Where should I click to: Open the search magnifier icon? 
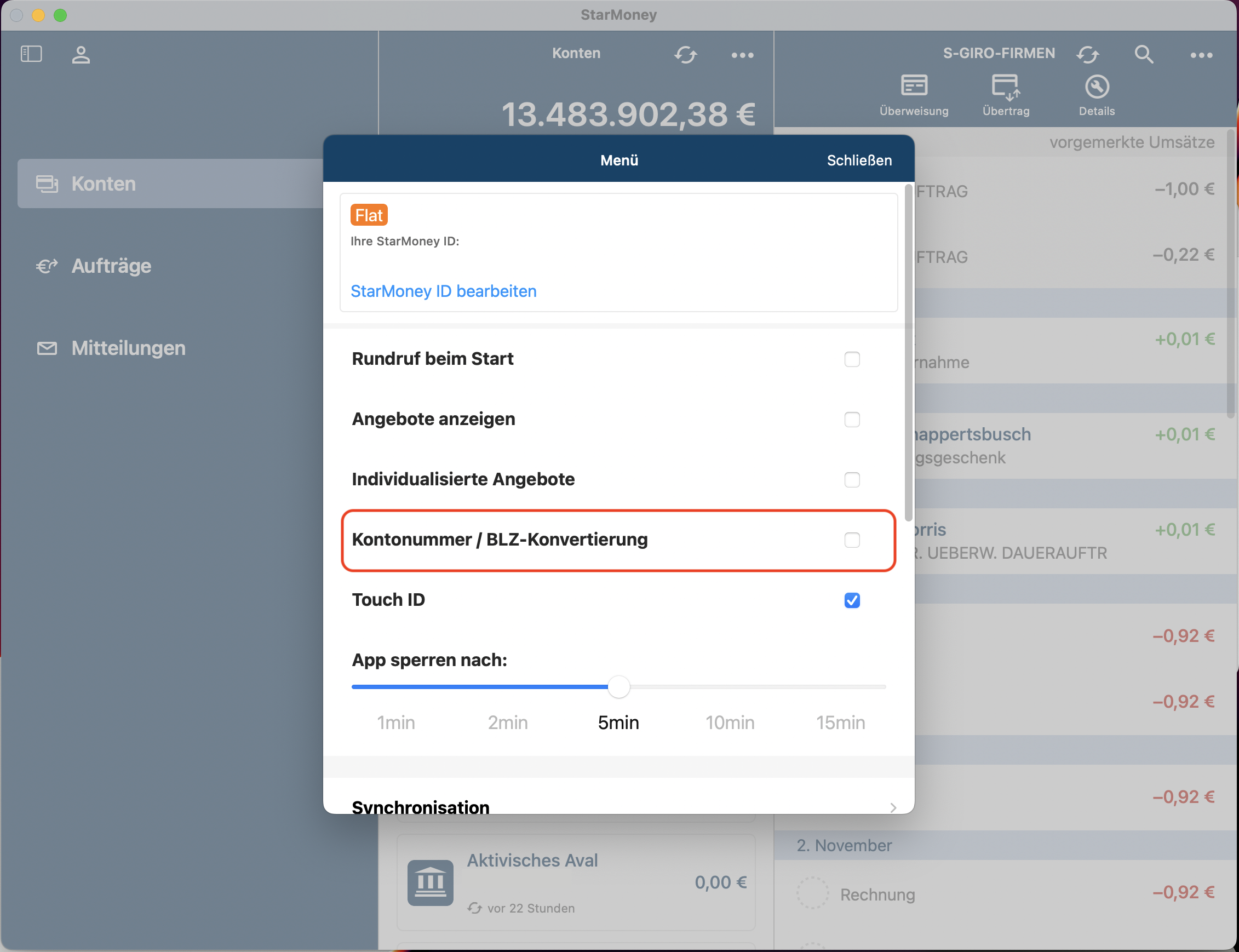[x=1144, y=54]
